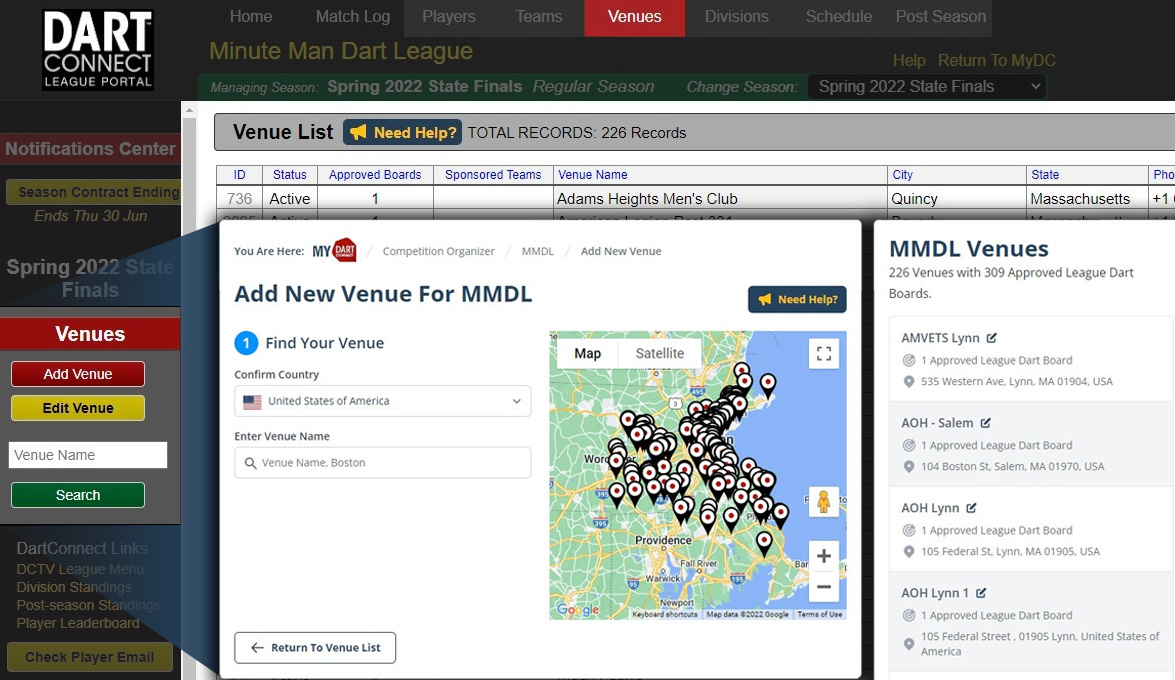Click edit icon beside AOH Lynn
1175x680 pixels.
pos(971,508)
